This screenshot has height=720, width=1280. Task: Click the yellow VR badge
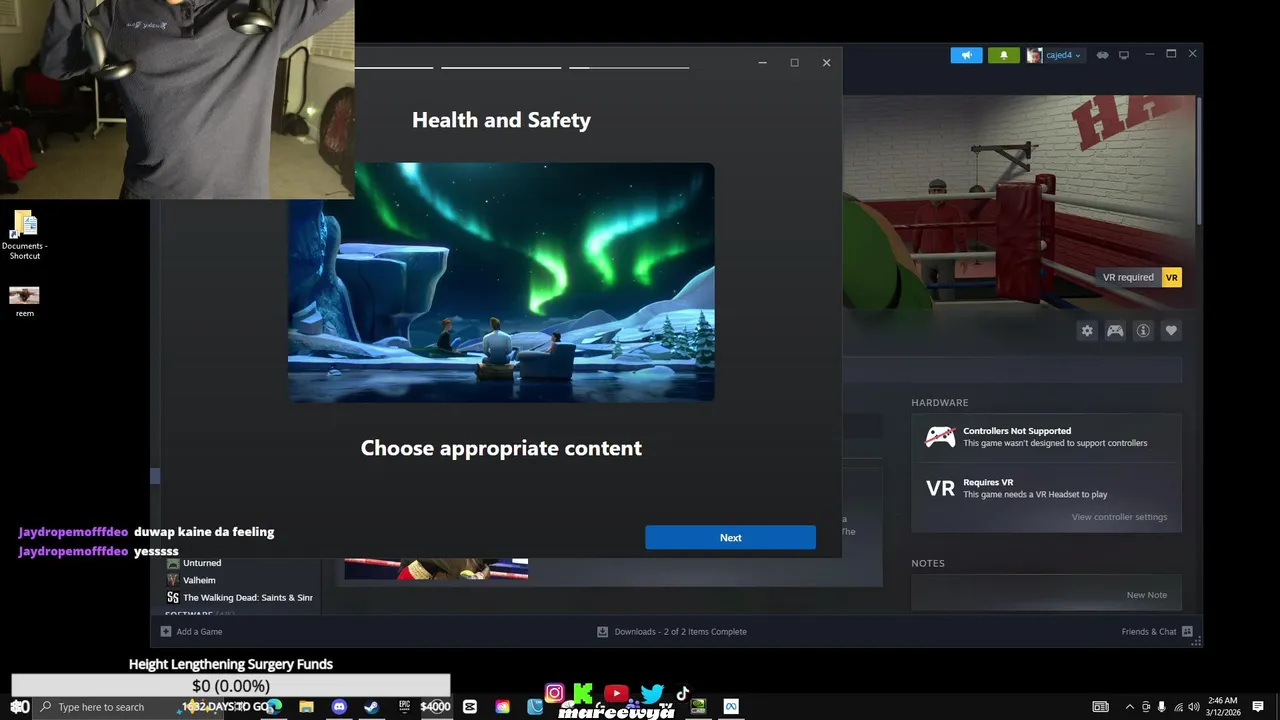pos(1171,277)
